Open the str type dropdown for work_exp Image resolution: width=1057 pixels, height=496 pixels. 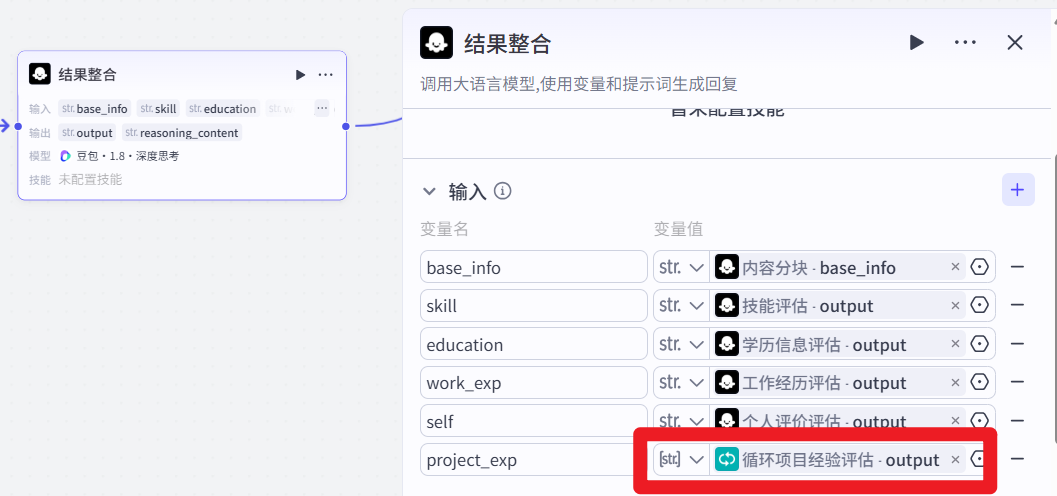tap(682, 383)
